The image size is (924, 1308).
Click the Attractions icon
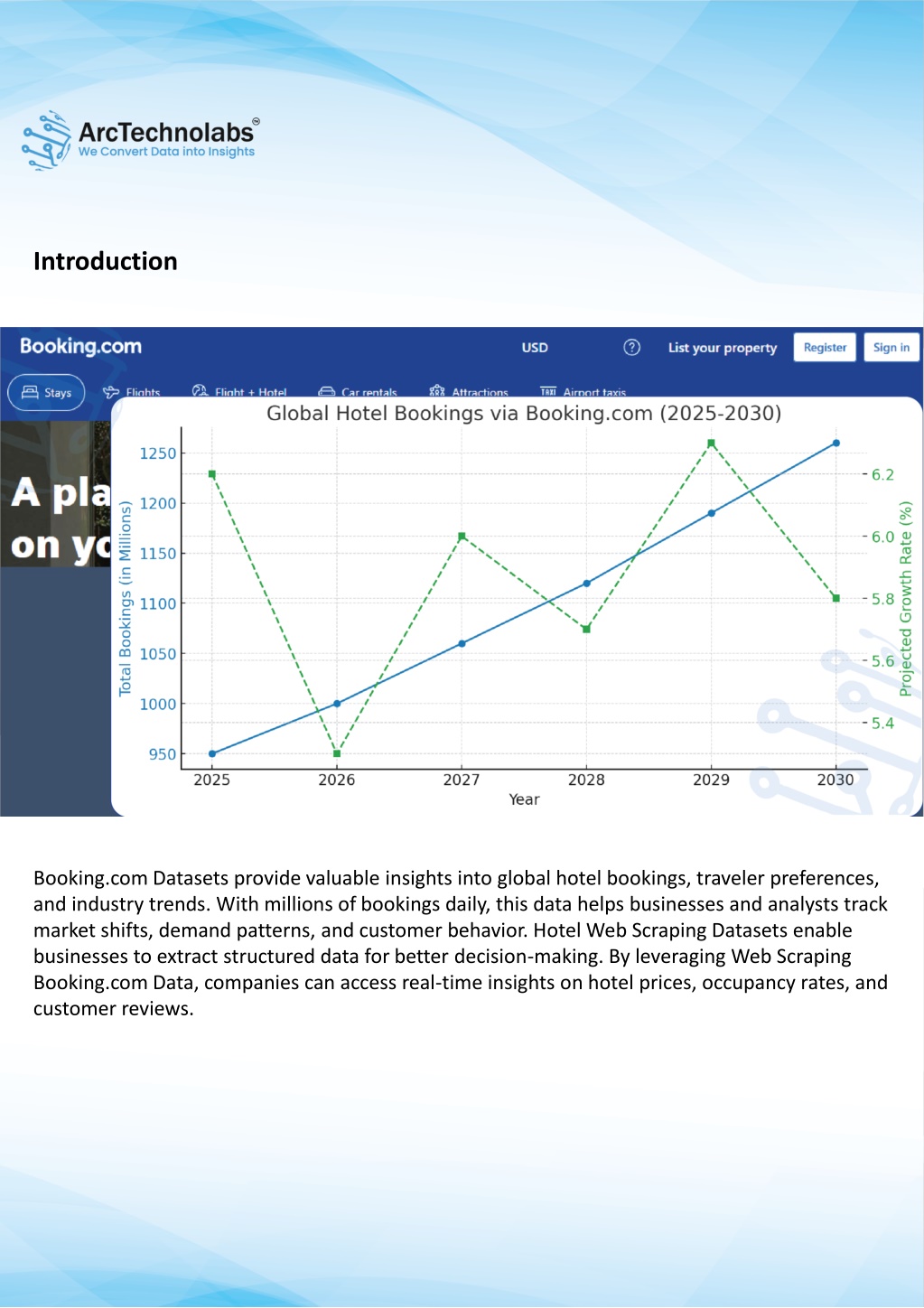point(437,391)
